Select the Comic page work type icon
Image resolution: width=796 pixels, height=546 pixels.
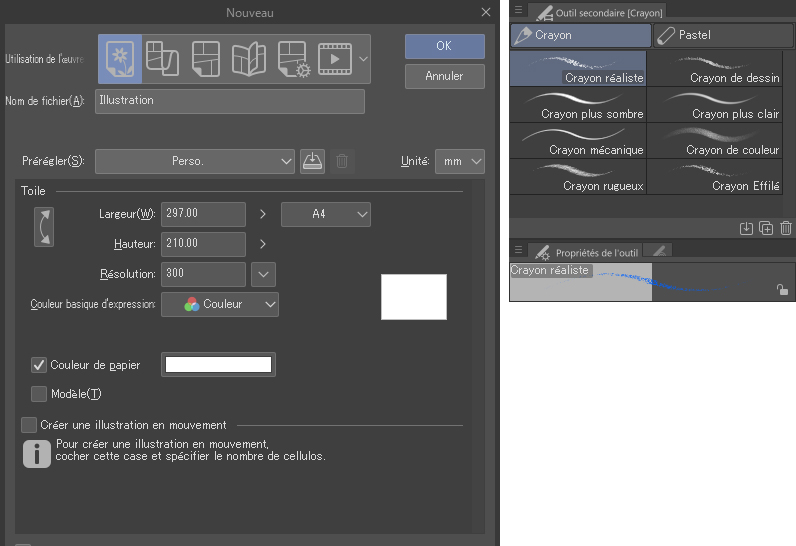206,58
